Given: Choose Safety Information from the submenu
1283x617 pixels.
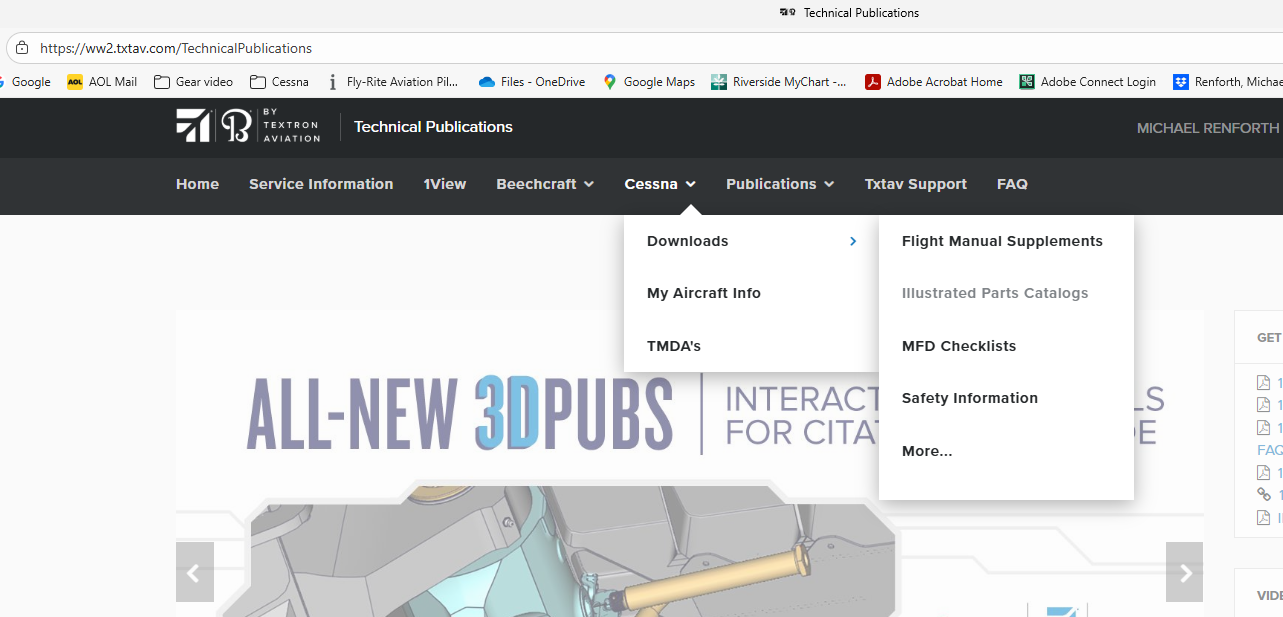Looking at the screenshot, I should [x=970, y=398].
